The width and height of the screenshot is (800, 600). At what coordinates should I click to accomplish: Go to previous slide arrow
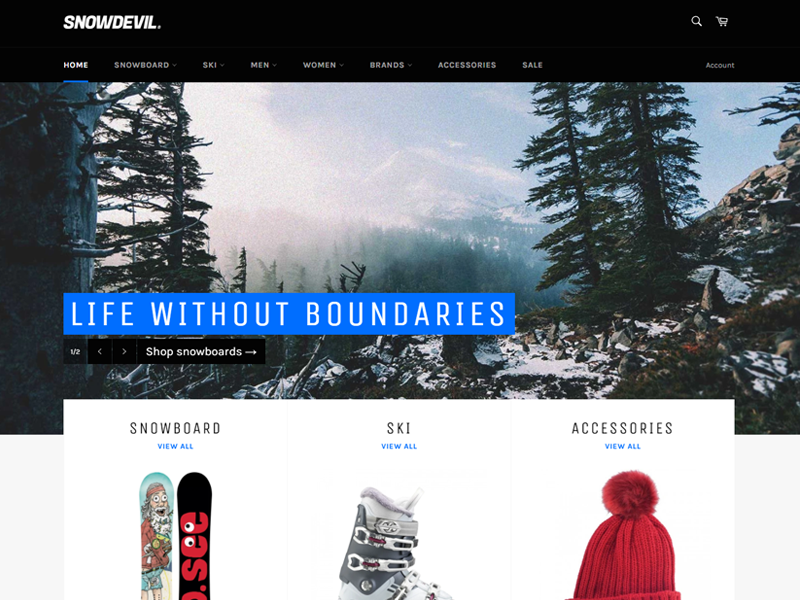coord(100,352)
